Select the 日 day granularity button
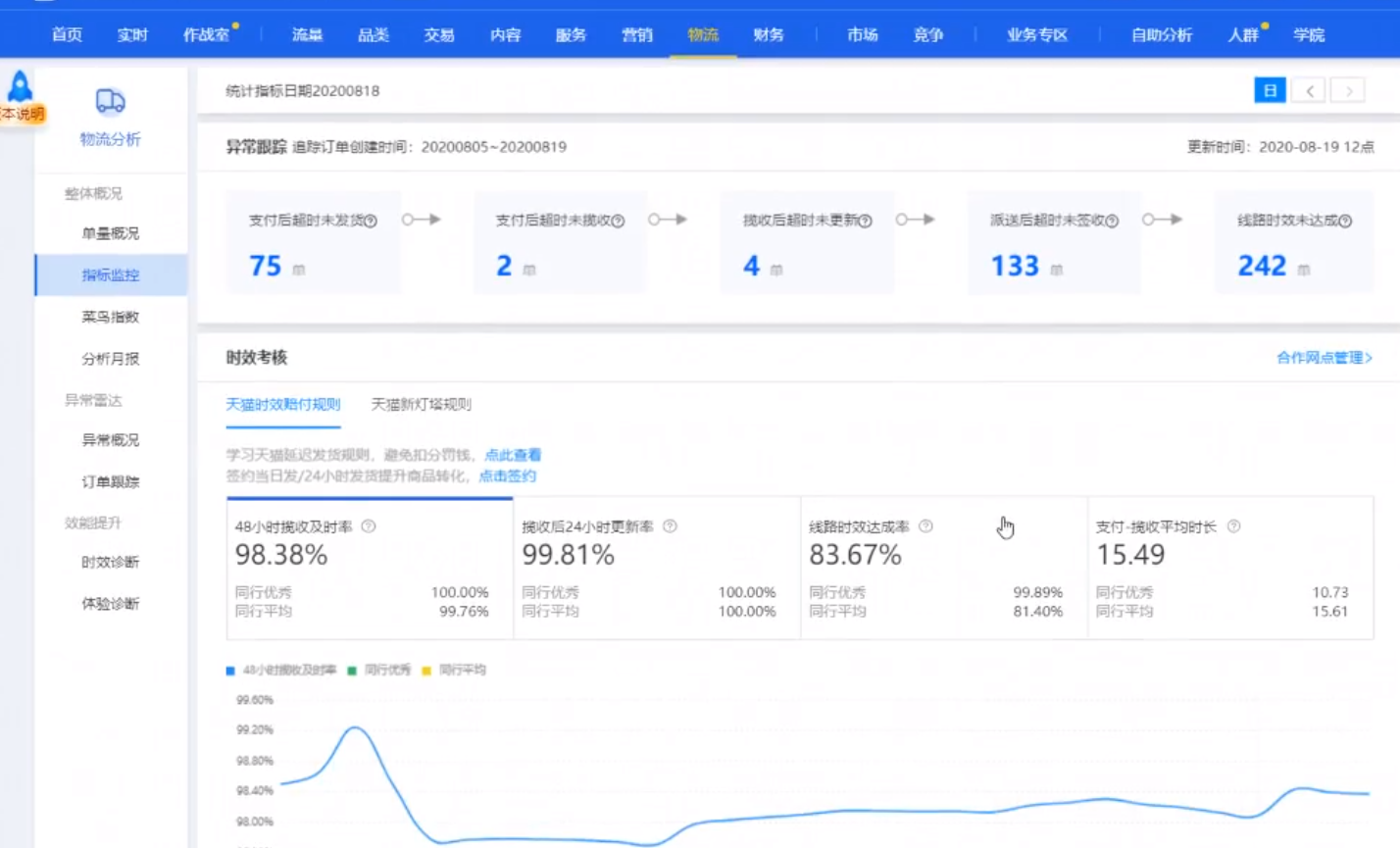Screen dimensions: 1400x848 (x=1270, y=91)
